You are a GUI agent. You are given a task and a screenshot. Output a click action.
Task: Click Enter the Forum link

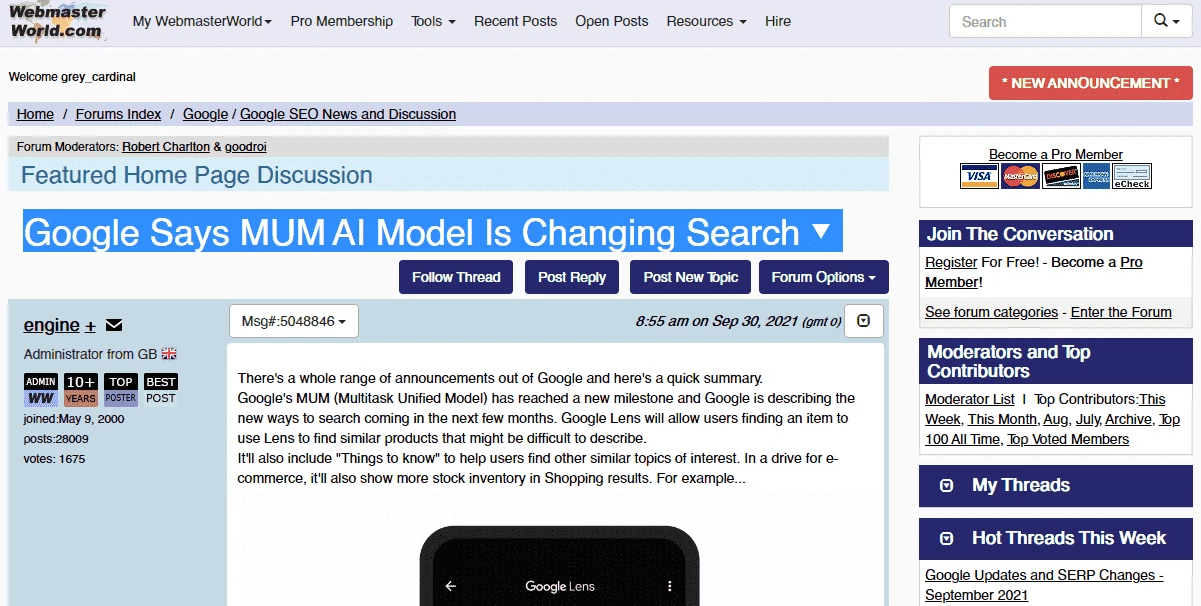[x=1121, y=312]
